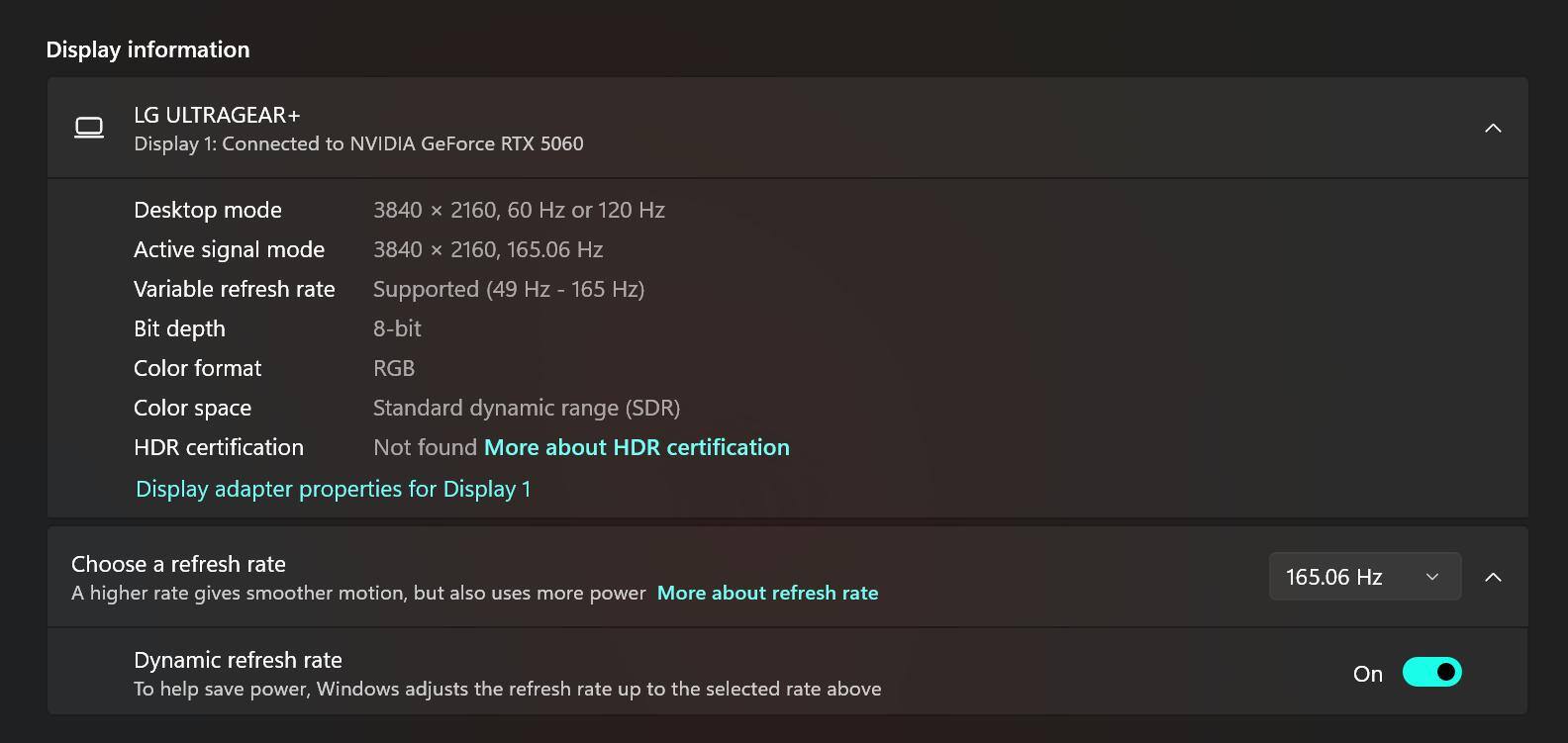Click the More about refresh rate link
Image resolution: width=1568 pixels, height=743 pixels.
(x=767, y=593)
